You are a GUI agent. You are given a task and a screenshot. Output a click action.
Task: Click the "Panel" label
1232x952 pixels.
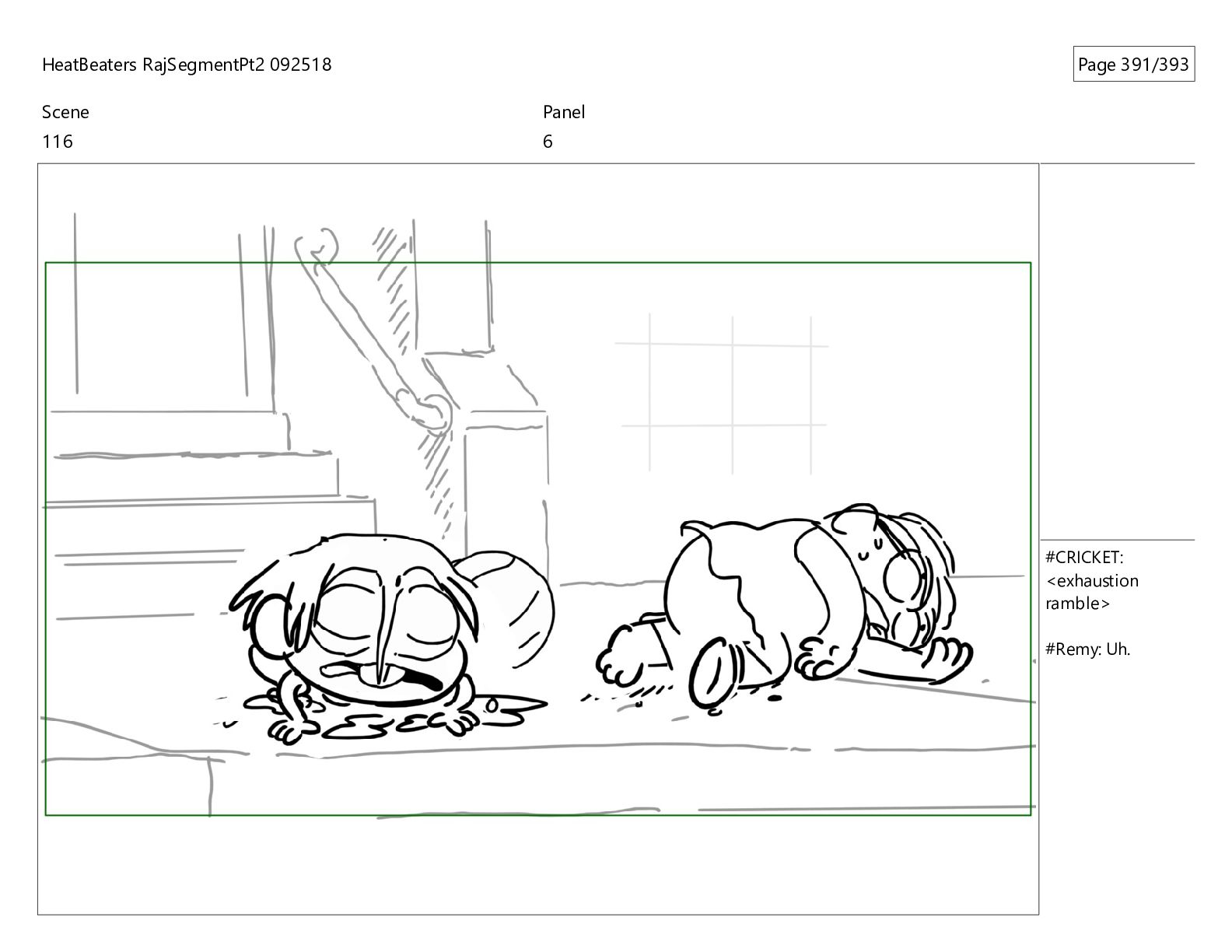coord(564,112)
